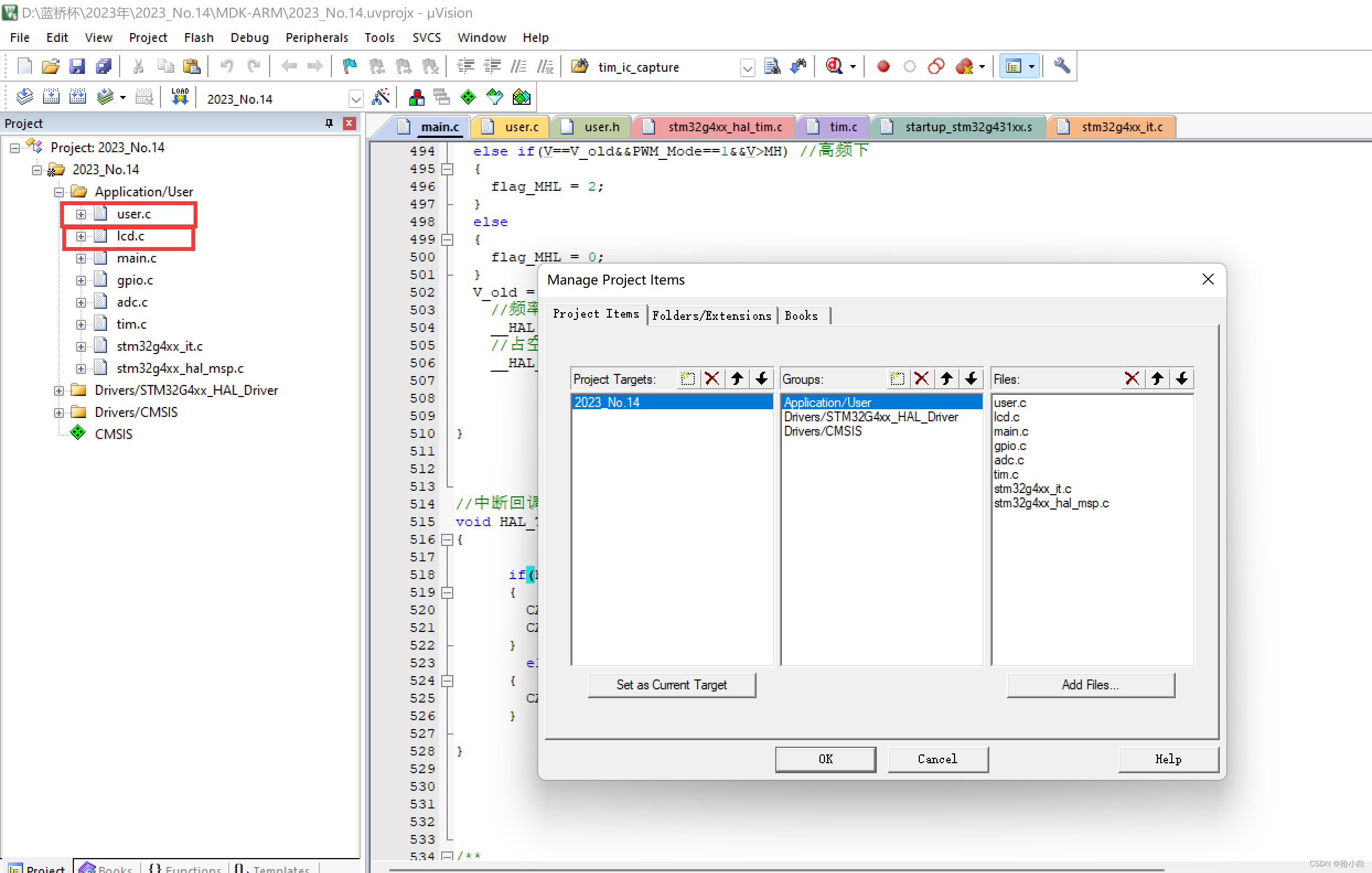Click the Indent selection icon
1372x873 pixels.
[x=466, y=67]
